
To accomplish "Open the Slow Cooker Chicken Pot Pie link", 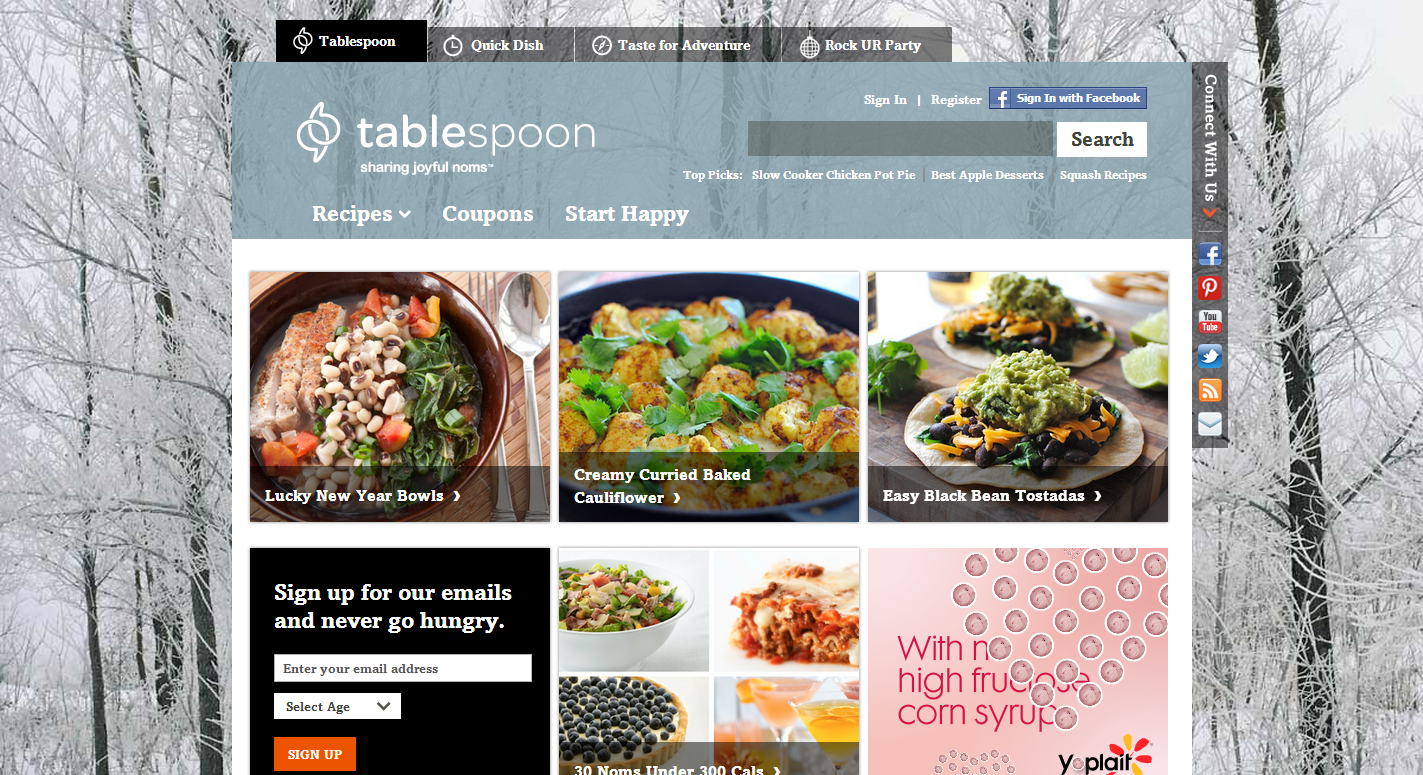I will pos(833,175).
